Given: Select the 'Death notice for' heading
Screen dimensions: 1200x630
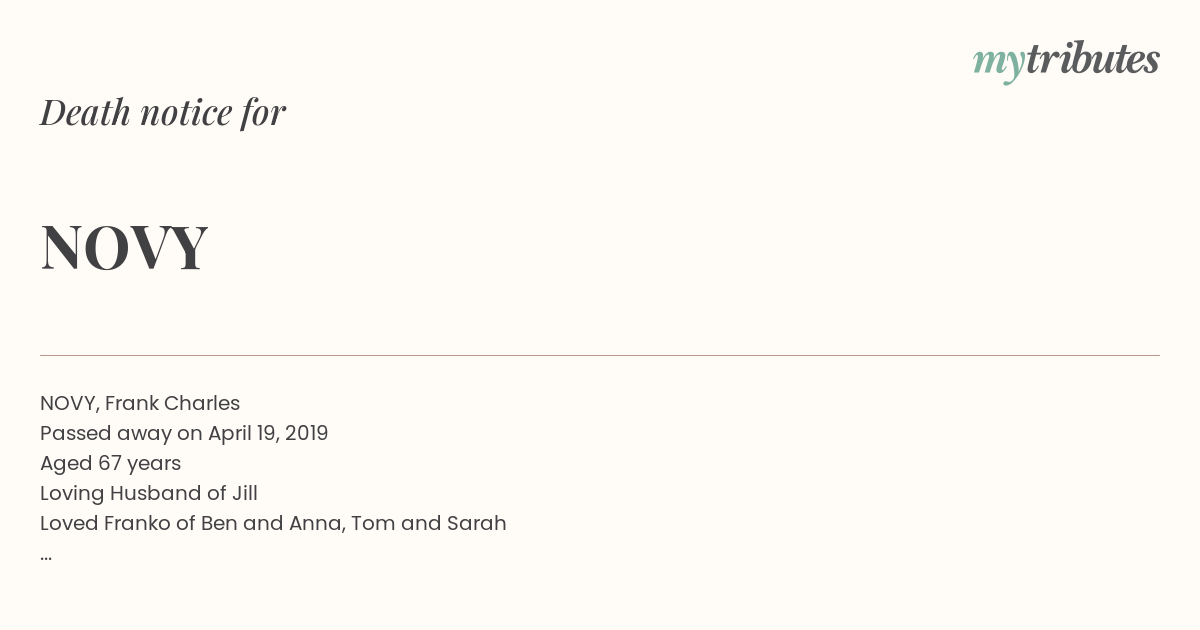Looking at the screenshot, I should tap(163, 112).
